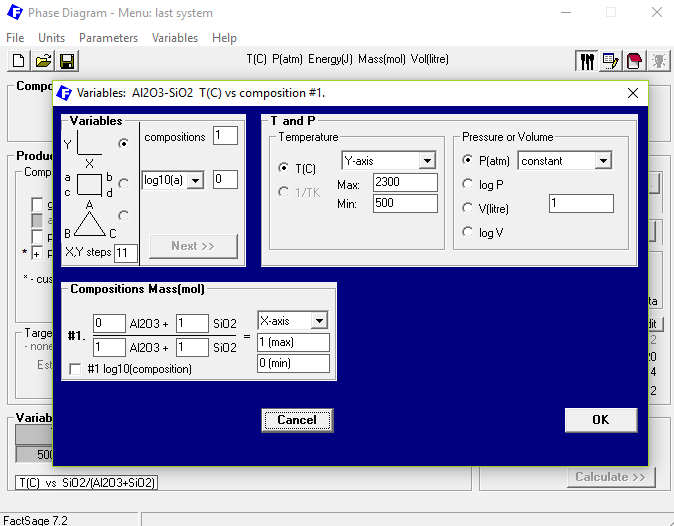
Task: Click the X,Y steps field showing 11
Action: tap(126, 253)
